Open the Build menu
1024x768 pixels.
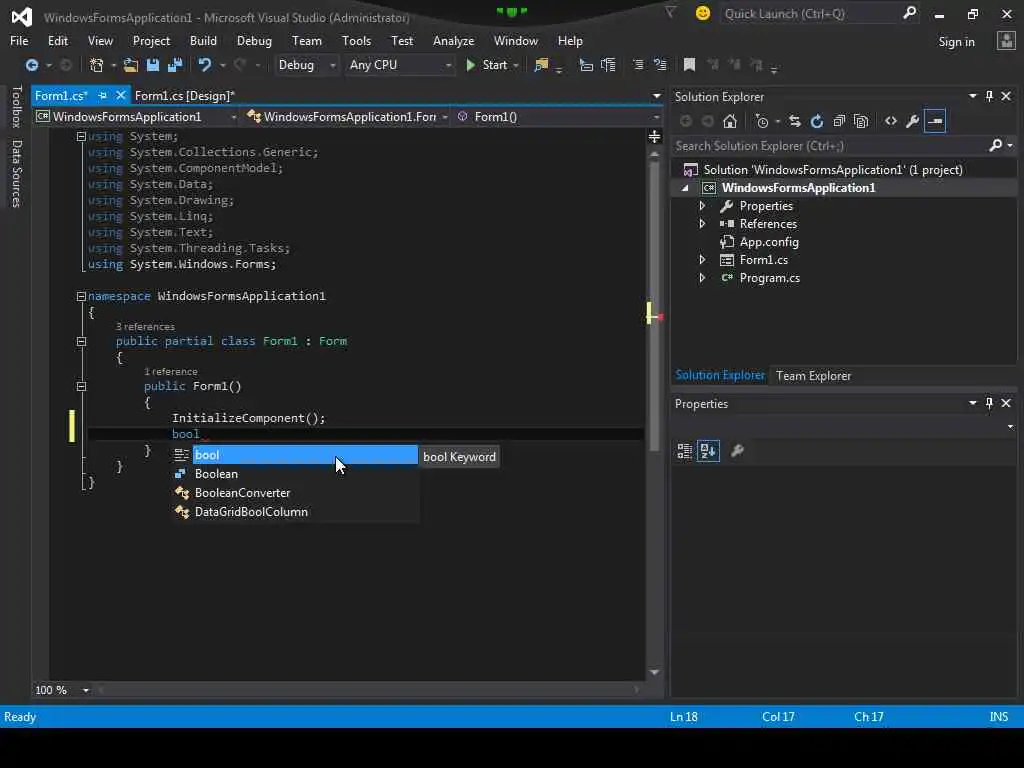pos(203,40)
